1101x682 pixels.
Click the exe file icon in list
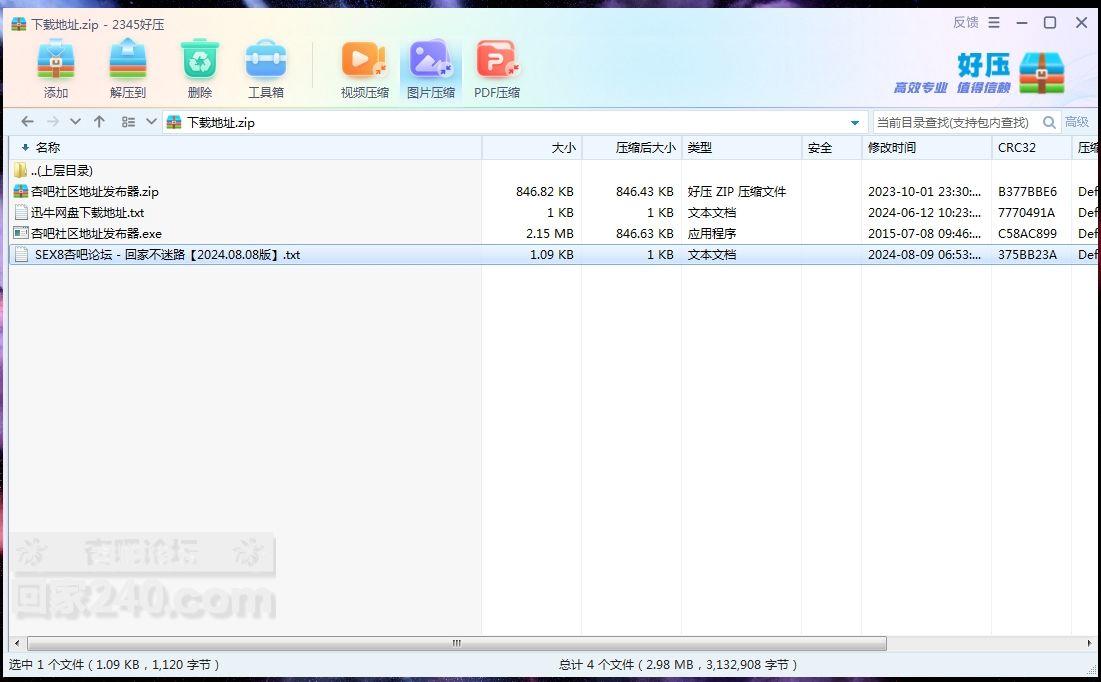tap(20, 233)
